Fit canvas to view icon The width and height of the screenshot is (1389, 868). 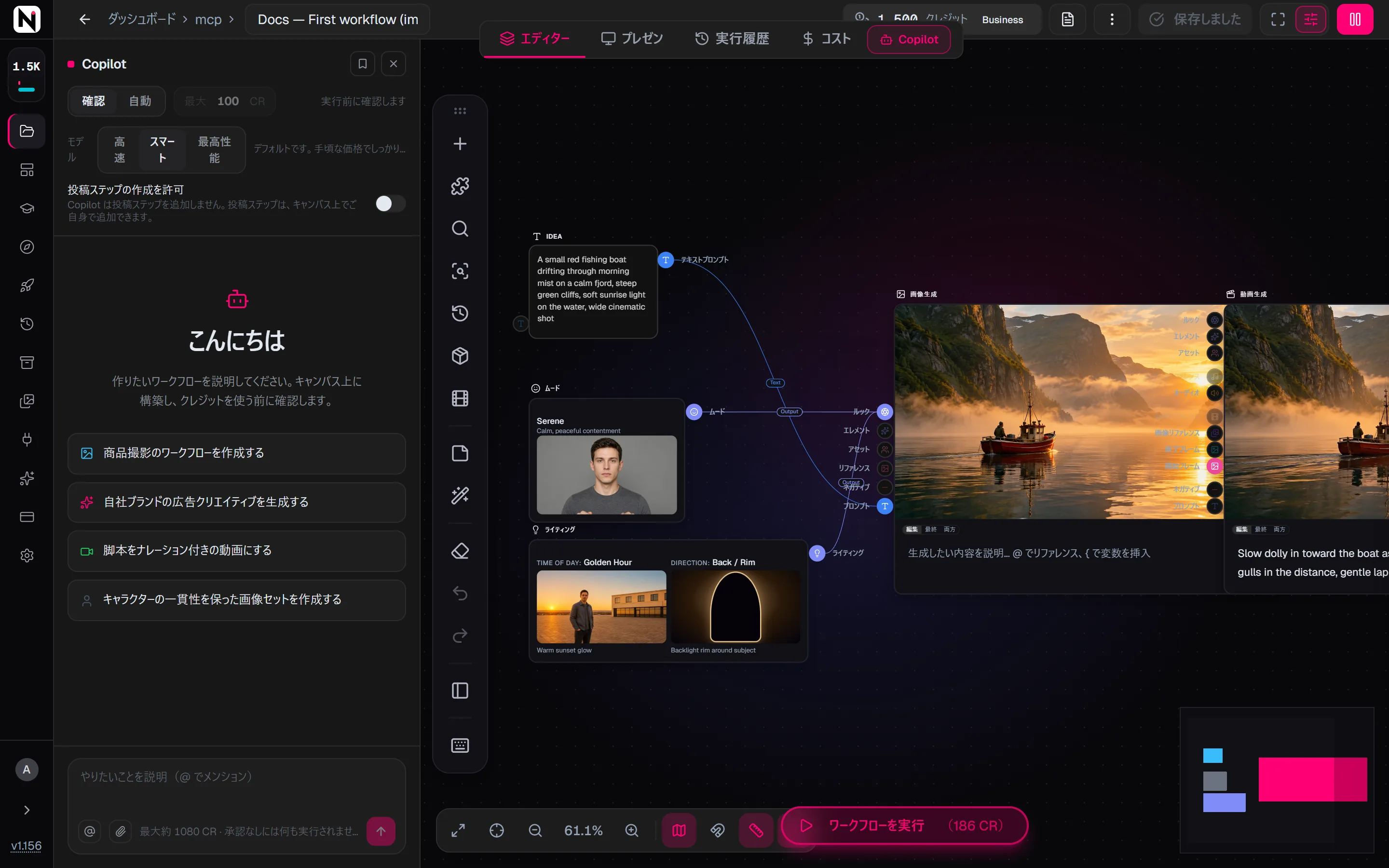458,831
